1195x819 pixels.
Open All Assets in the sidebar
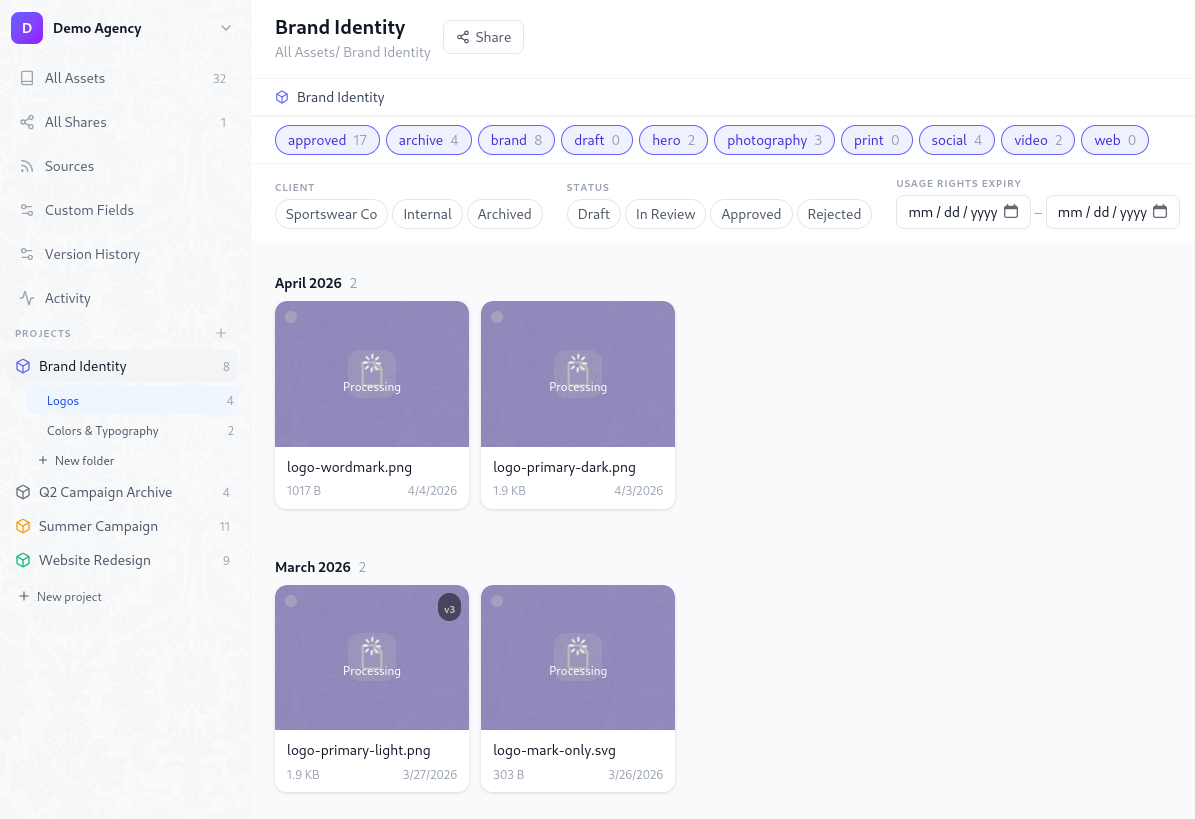(123, 78)
